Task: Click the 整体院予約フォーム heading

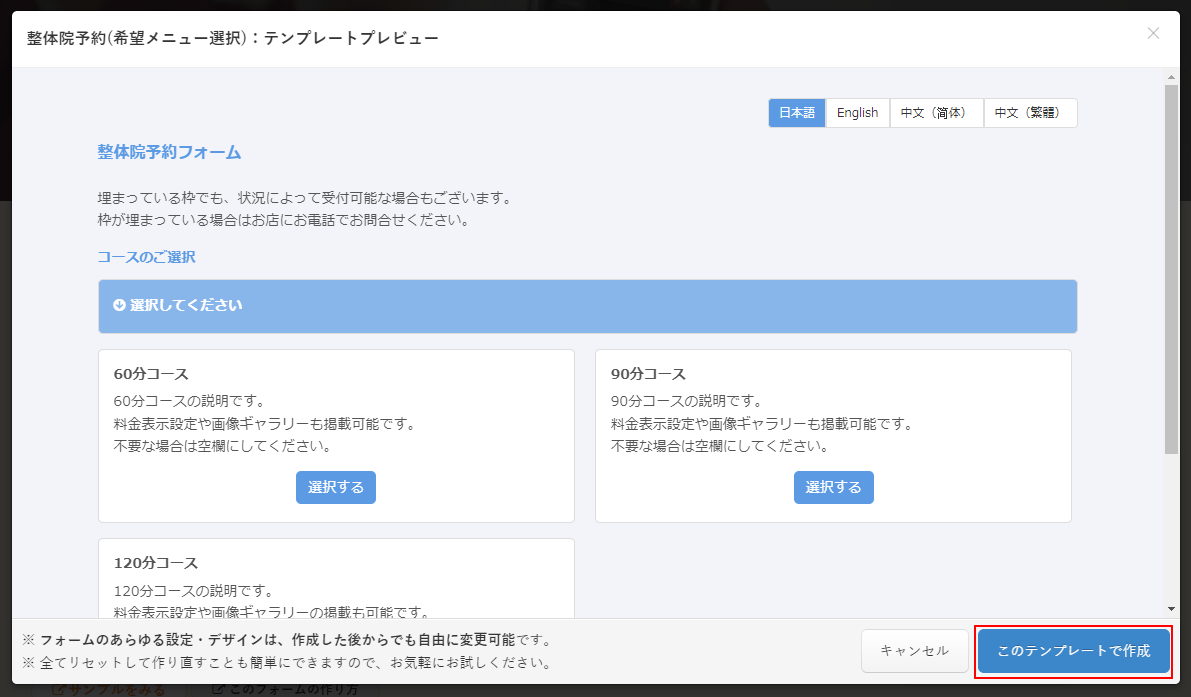Action: tap(169, 153)
